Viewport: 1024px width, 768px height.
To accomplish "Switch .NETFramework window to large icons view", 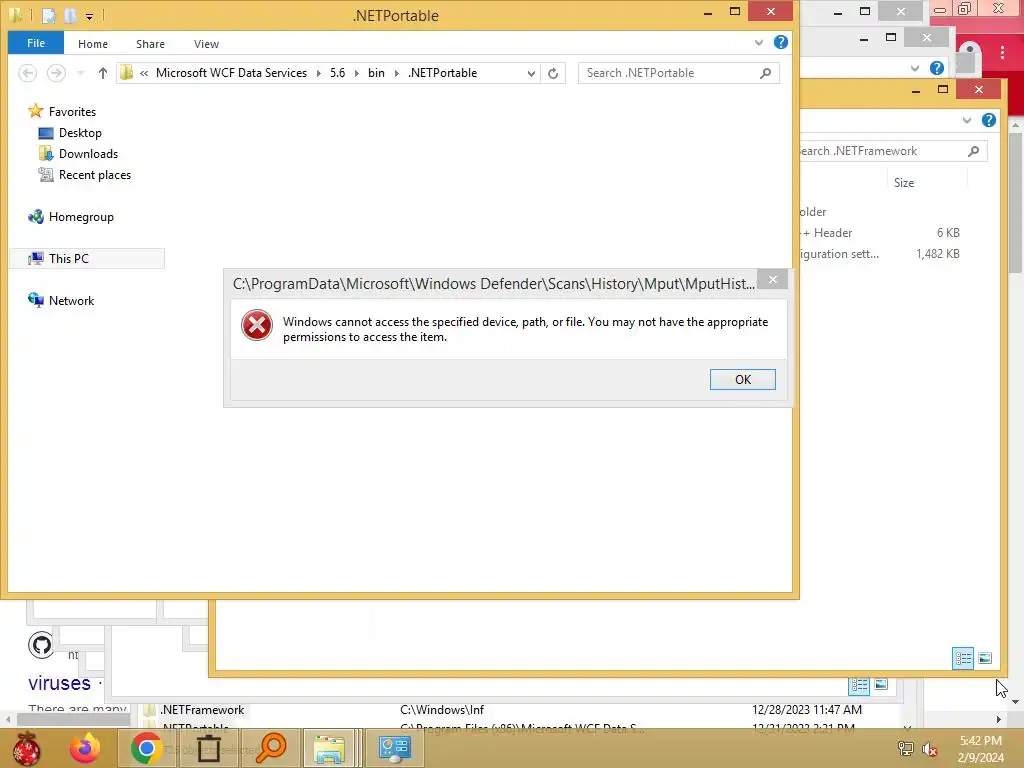I will point(985,658).
